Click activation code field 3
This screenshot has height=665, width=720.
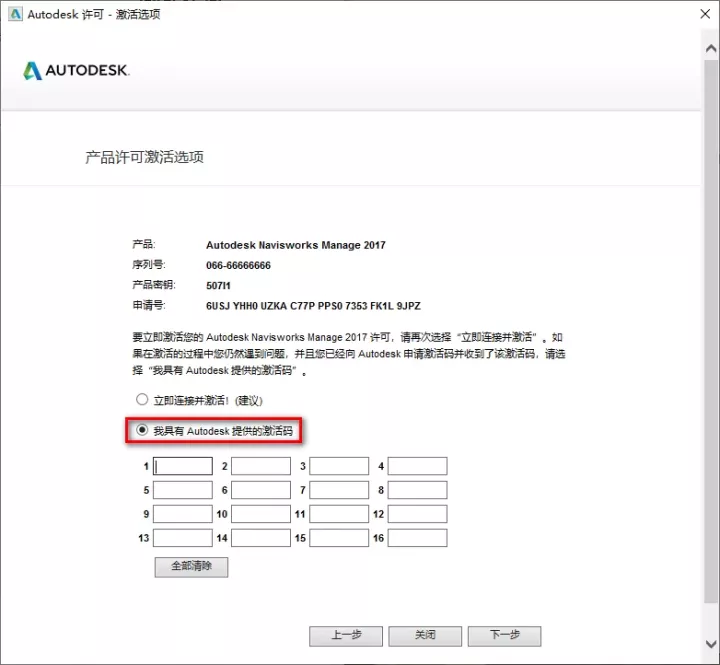pyautogui.click(x=339, y=466)
